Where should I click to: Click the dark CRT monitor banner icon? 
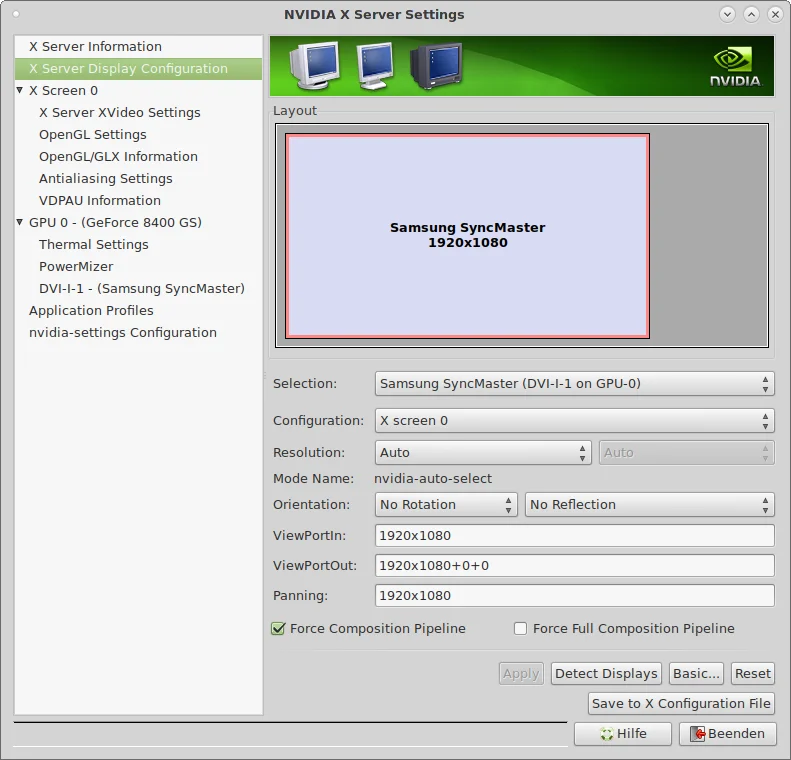(x=436, y=66)
